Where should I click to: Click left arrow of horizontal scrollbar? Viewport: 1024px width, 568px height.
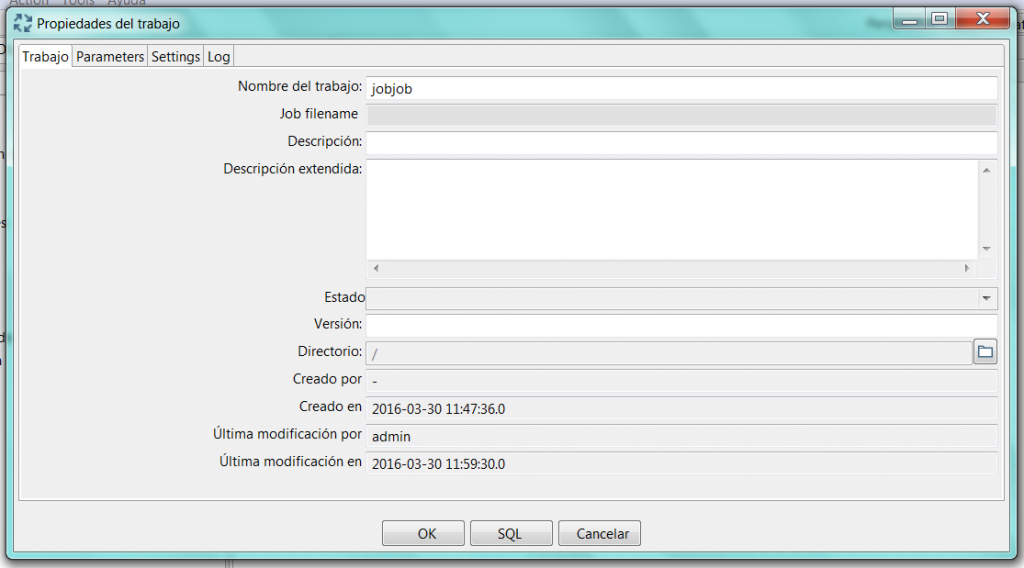(376, 268)
